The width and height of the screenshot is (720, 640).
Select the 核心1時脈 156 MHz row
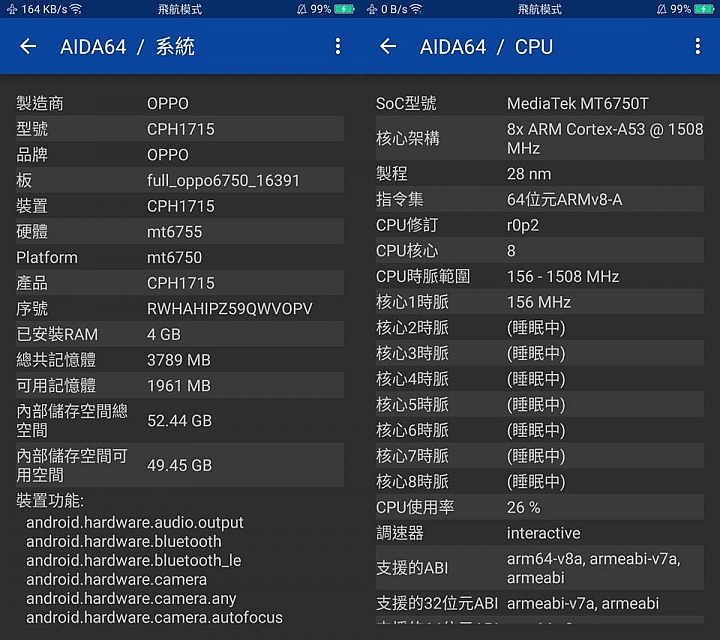(540, 302)
